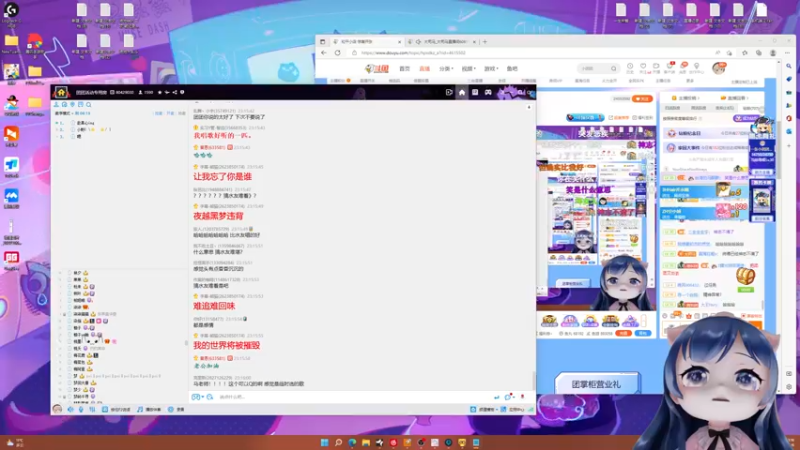Open the Douyu user avatar in page header
The width and height of the screenshot is (800, 450).
coord(719,68)
